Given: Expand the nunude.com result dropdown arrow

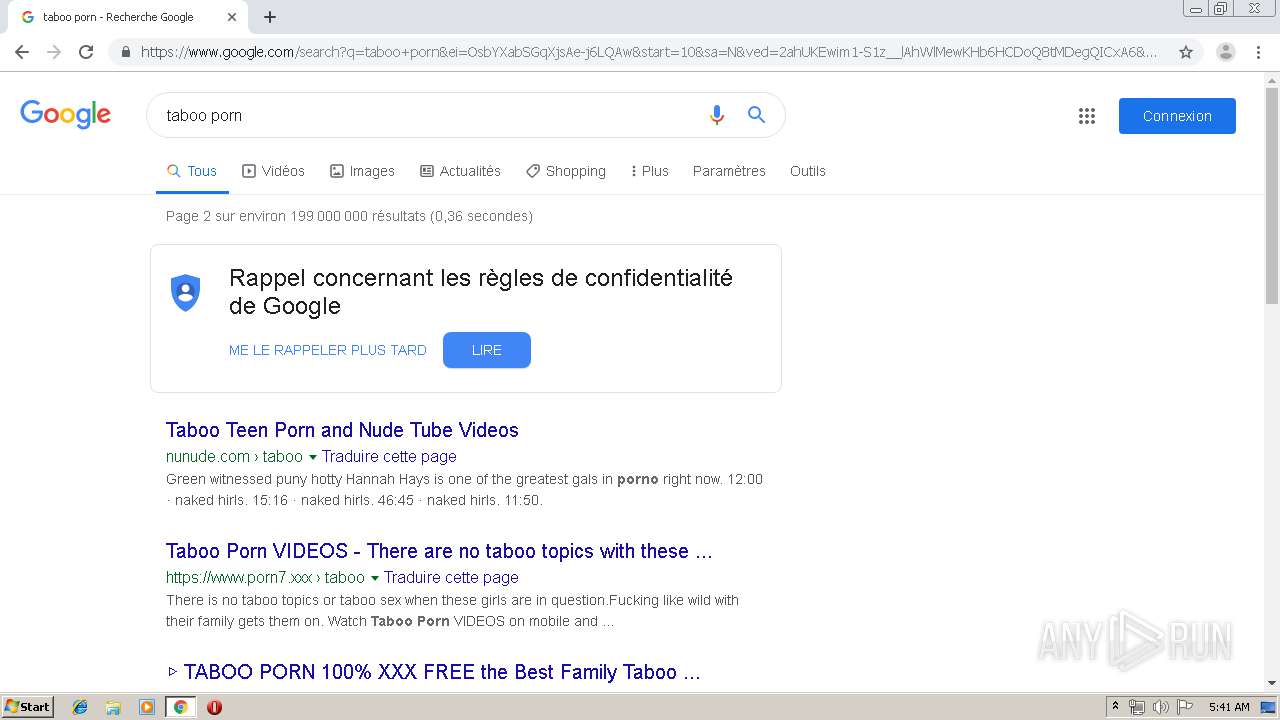Looking at the screenshot, I should (313, 457).
